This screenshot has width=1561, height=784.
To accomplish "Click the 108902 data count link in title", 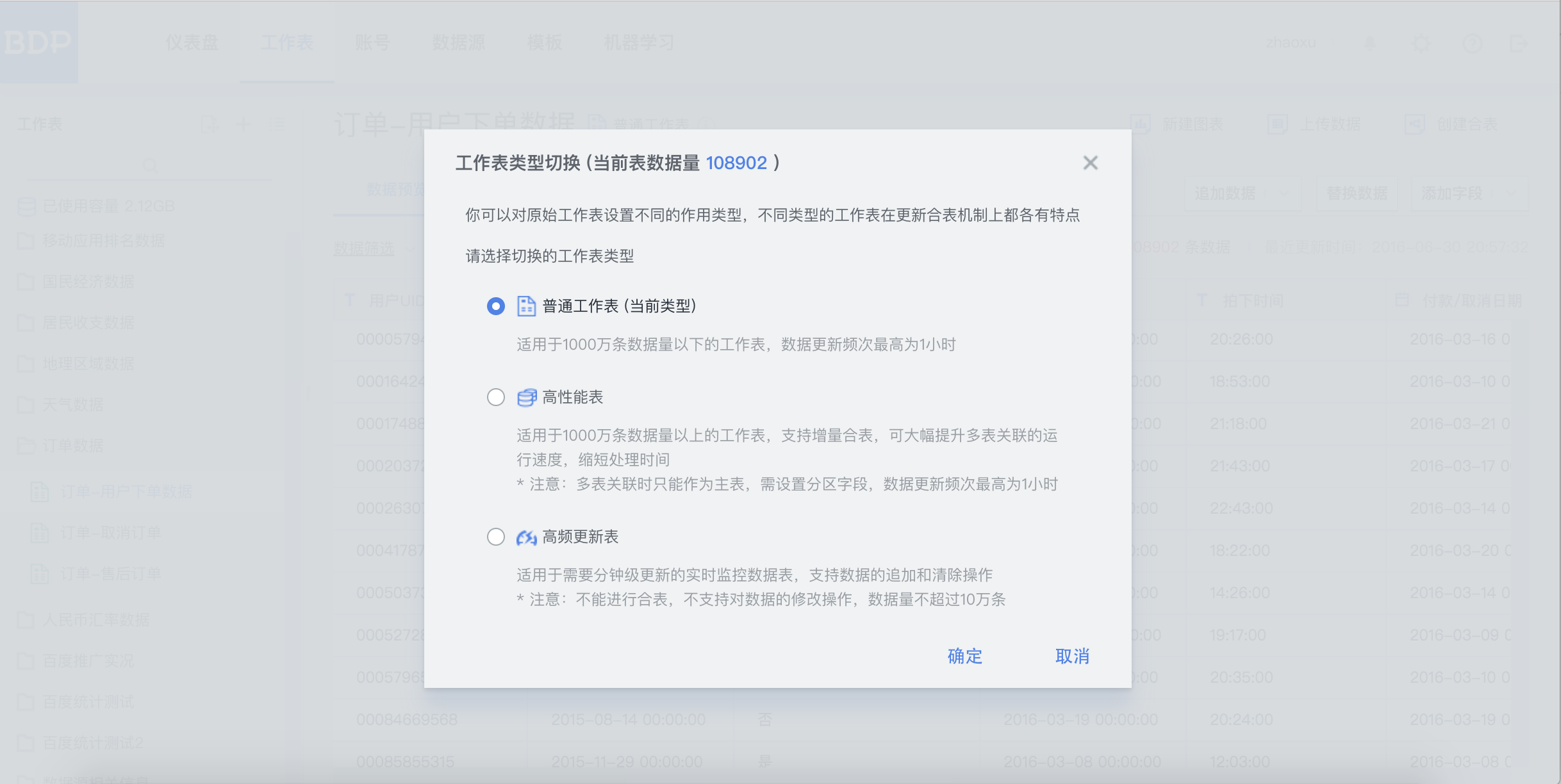I will point(736,163).
